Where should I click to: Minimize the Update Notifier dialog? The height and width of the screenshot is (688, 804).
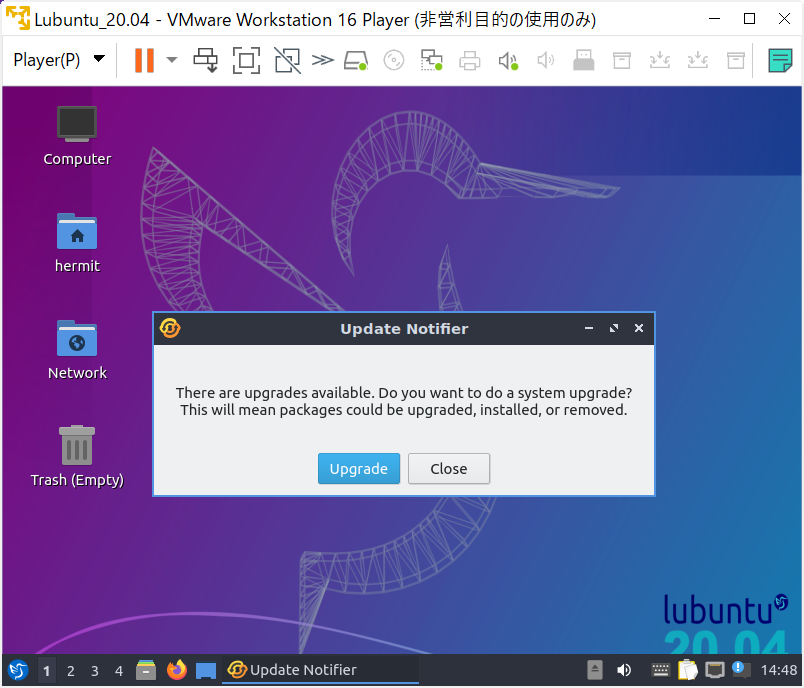[589, 328]
